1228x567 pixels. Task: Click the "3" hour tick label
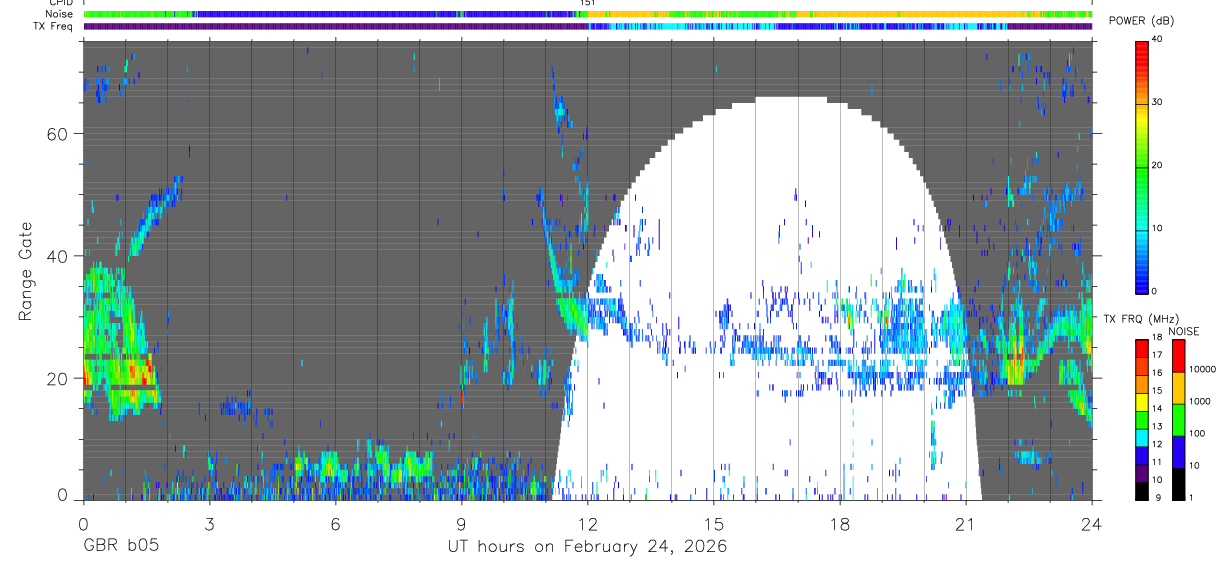(209, 523)
